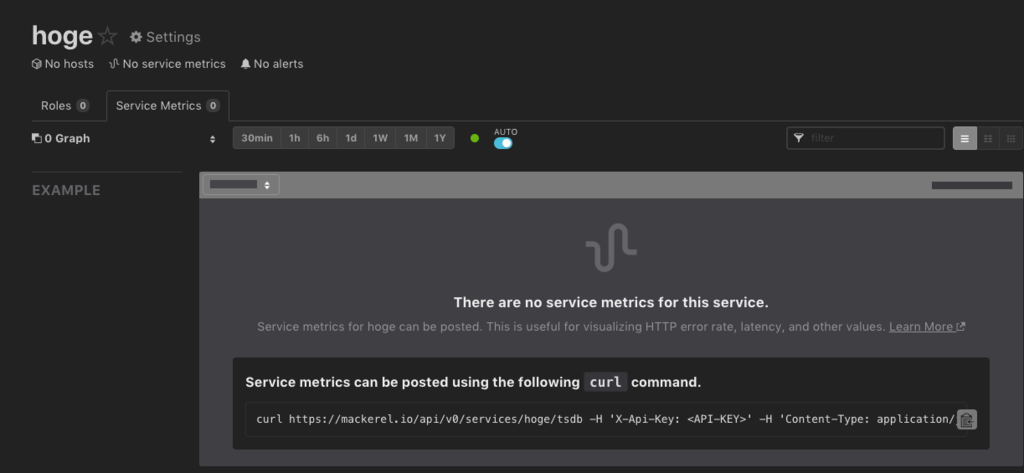1024x473 pixels.
Task: Click the No hosts indicator
Action: pyautogui.click(x=63, y=64)
